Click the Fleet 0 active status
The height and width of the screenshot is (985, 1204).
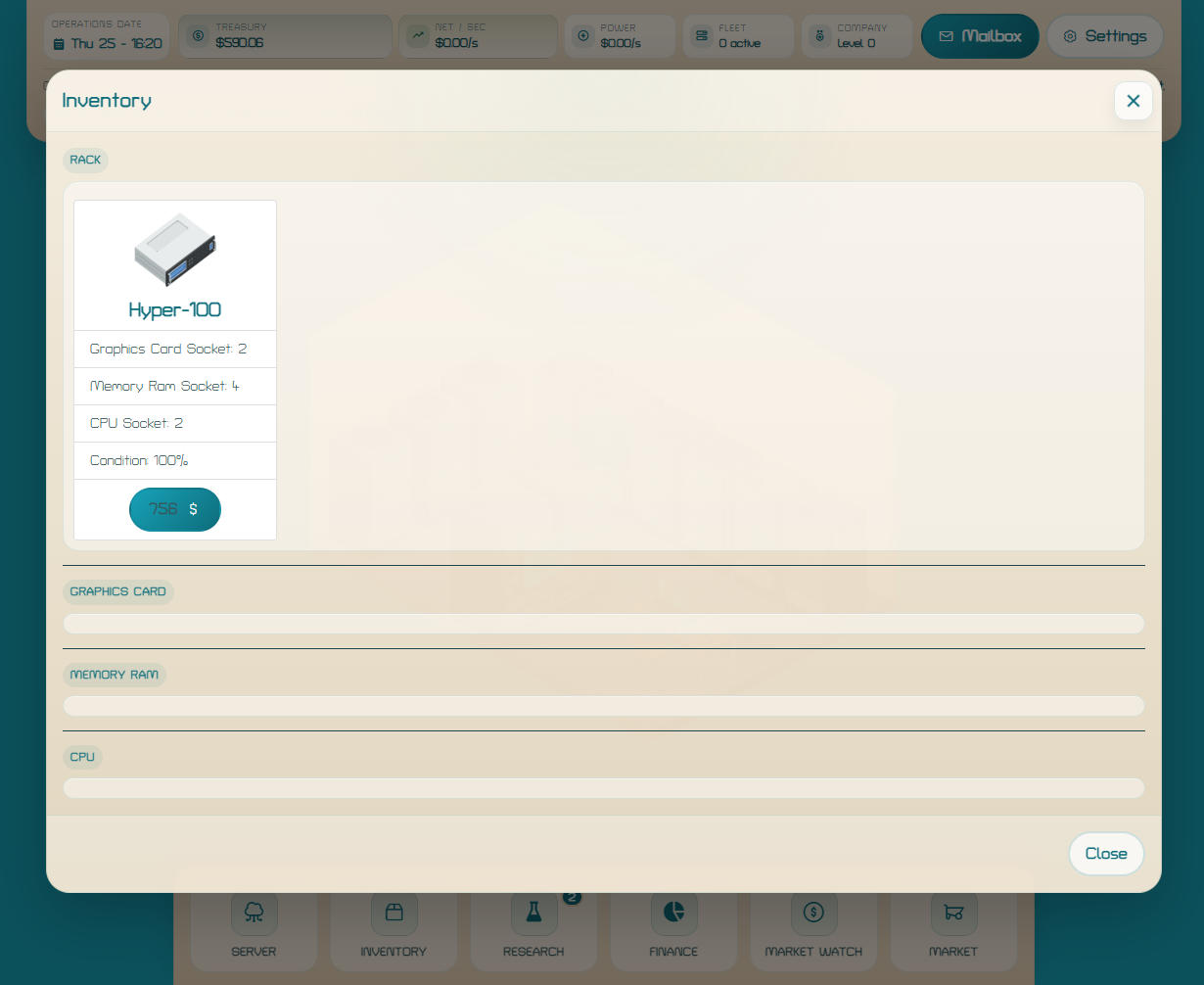[x=740, y=43]
